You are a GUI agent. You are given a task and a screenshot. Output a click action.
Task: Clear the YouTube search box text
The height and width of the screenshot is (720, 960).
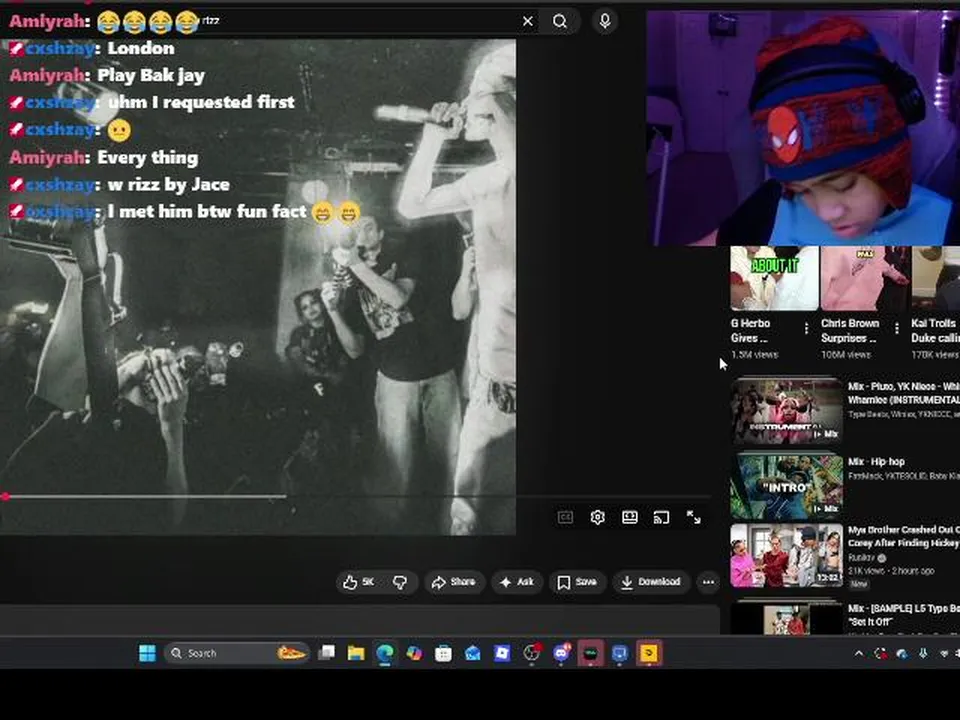[x=527, y=21]
